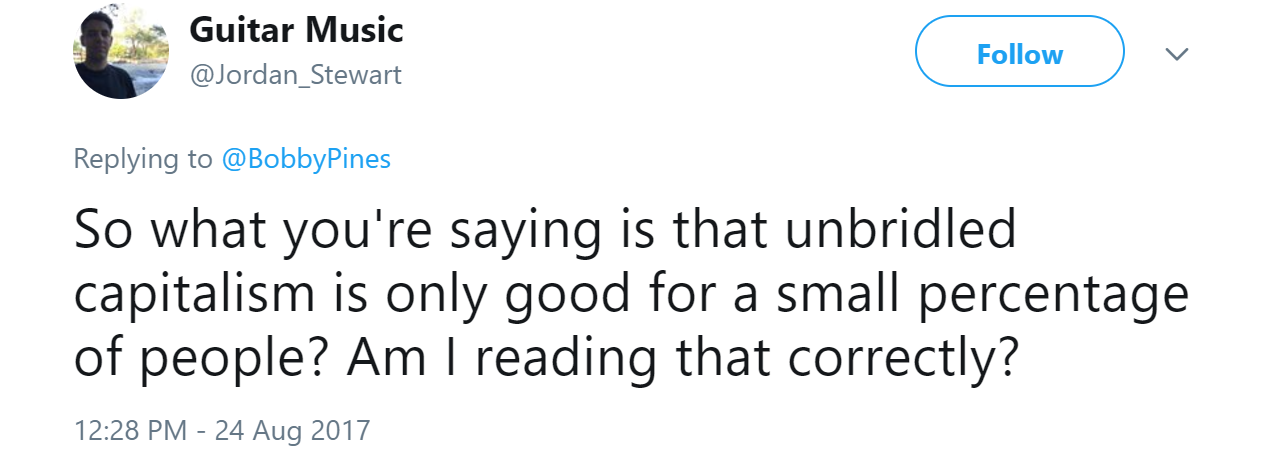
Task: Click the word "correctly?" ending the tweet
Action: point(899,357)
